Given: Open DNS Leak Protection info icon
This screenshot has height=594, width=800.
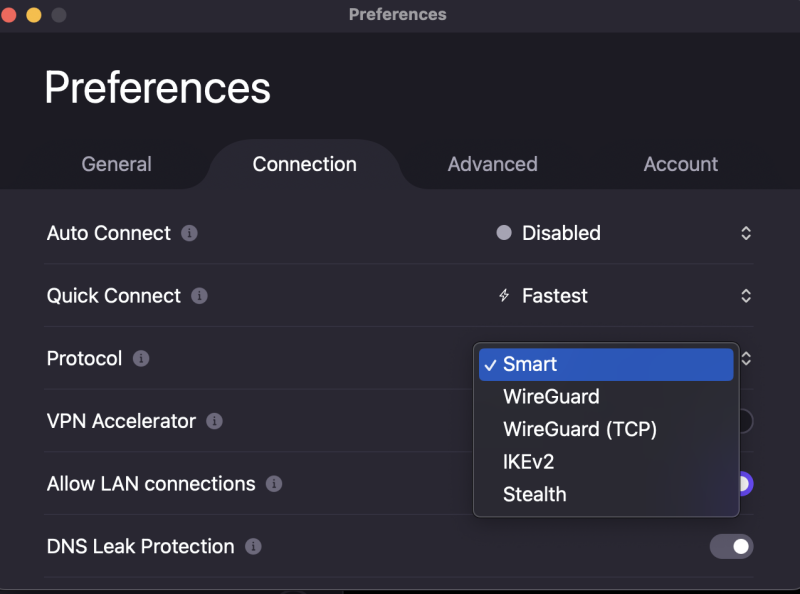Looking at the screenshot, I should tap(253, 547).
